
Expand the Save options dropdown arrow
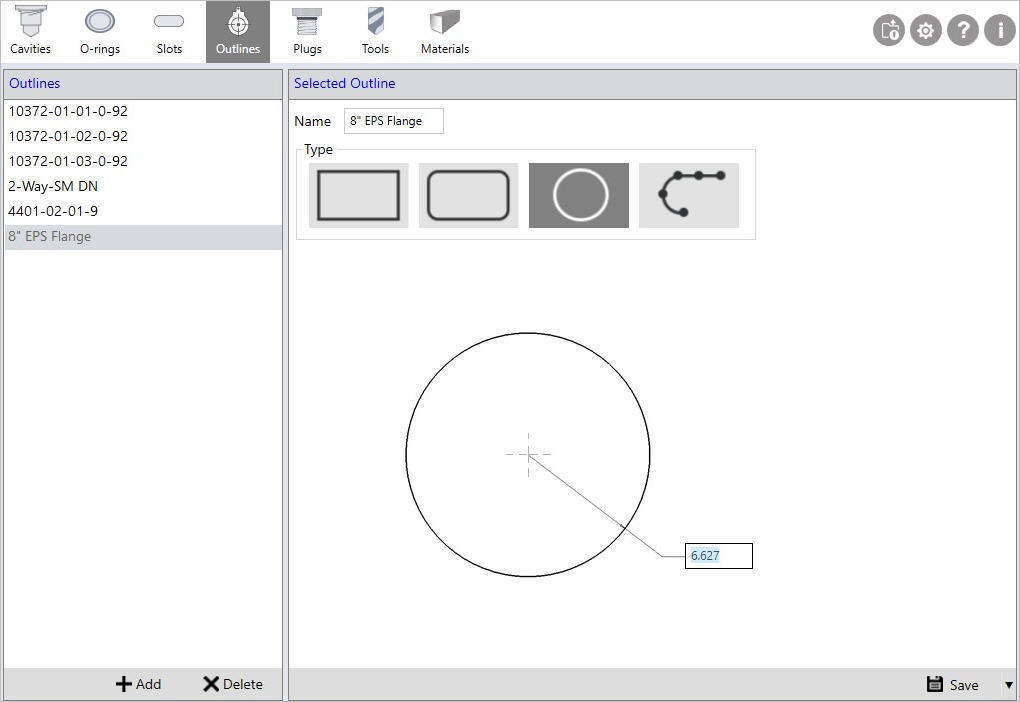point(1008,685)
